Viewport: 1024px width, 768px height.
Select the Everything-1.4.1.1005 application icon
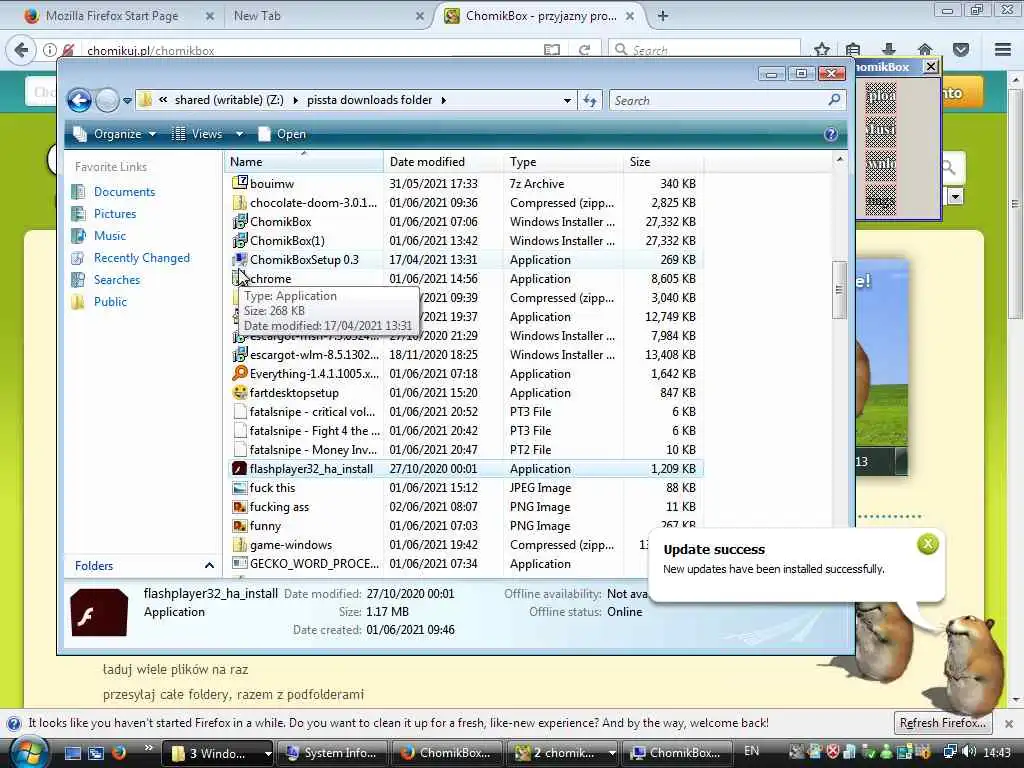[x=240, y=373]
